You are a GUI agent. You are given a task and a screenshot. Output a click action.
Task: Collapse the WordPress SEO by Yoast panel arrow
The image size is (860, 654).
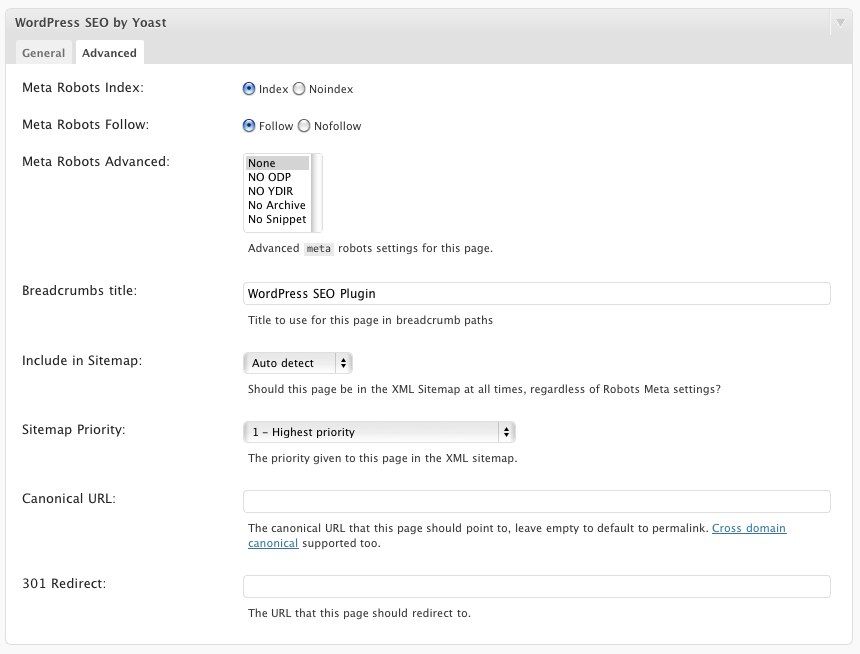point(840,23)
